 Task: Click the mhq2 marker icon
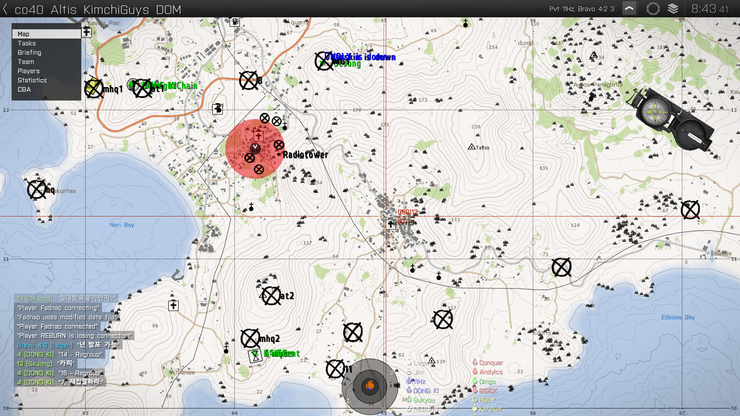(250, 338)
